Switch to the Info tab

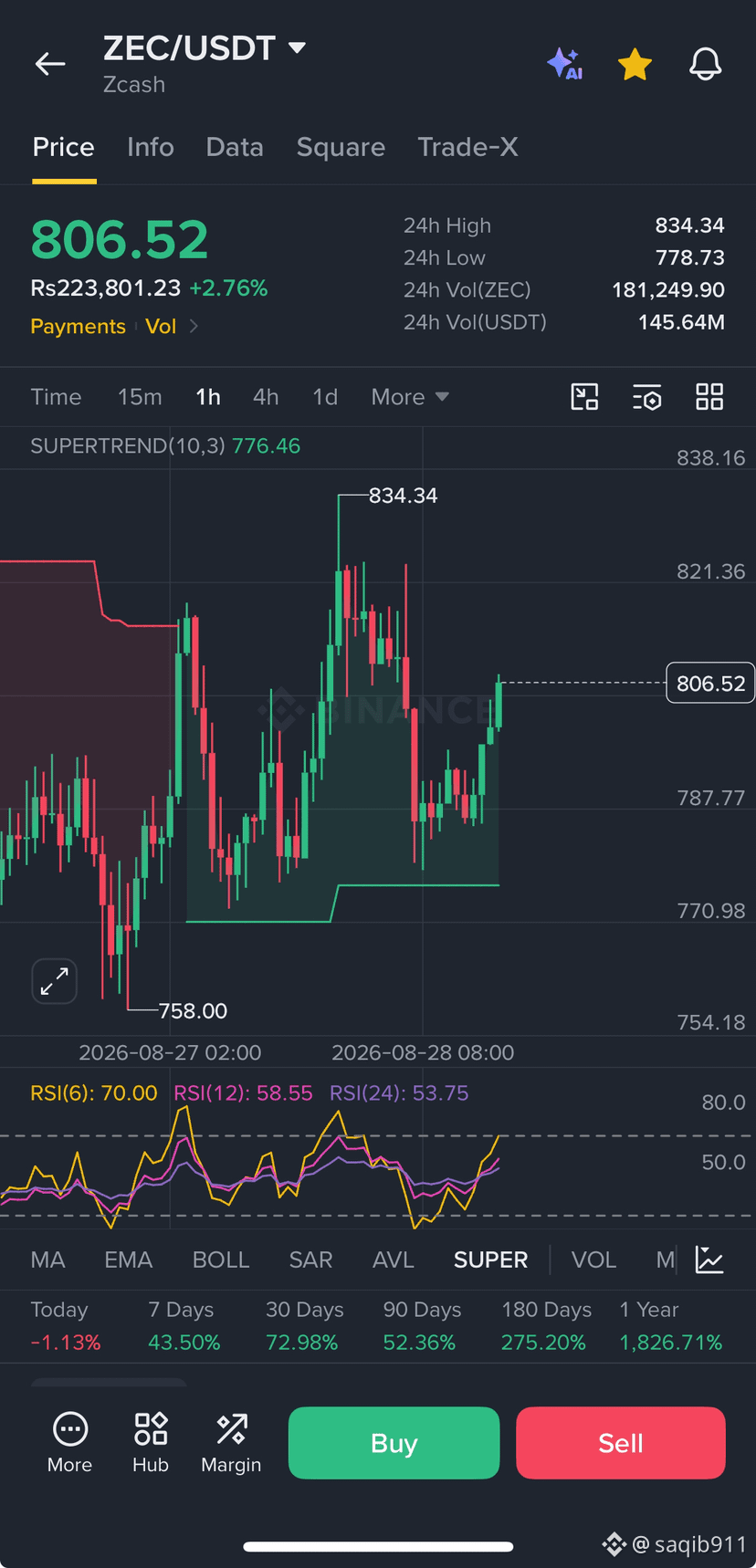(151, 147)
